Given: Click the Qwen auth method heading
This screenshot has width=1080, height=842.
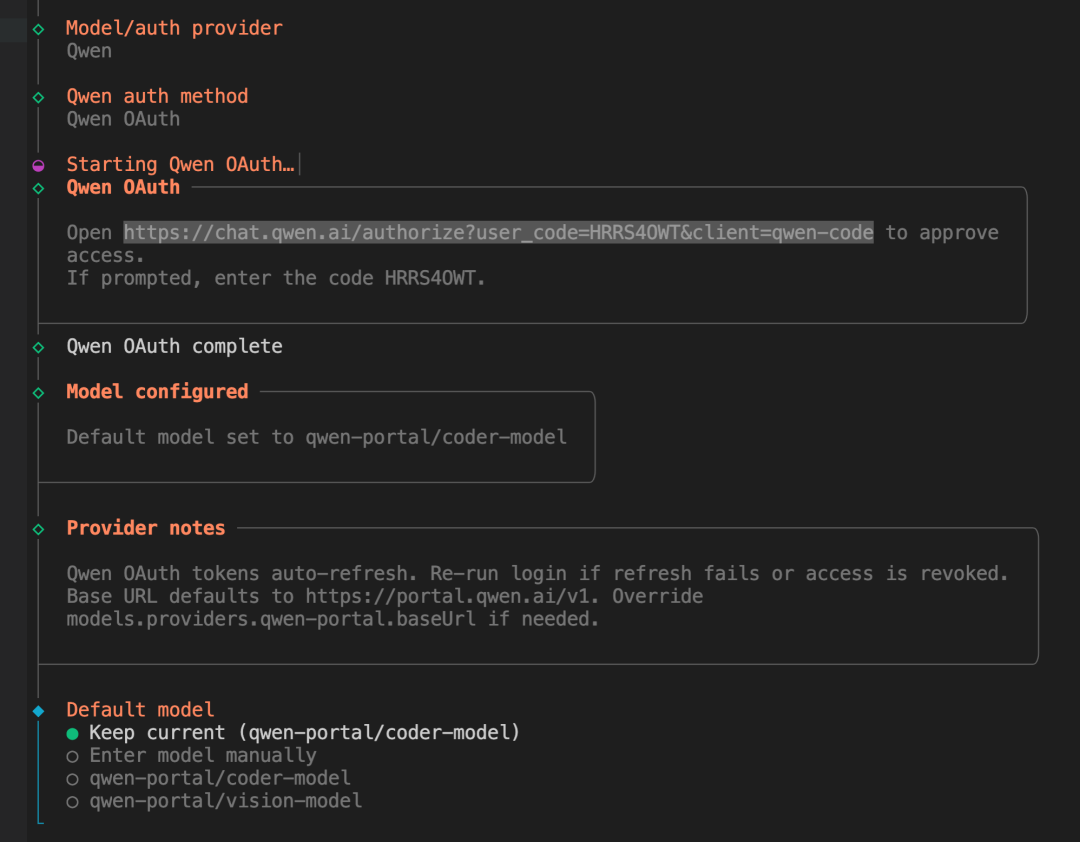Looking at the screenshot, I should point(157,96).
